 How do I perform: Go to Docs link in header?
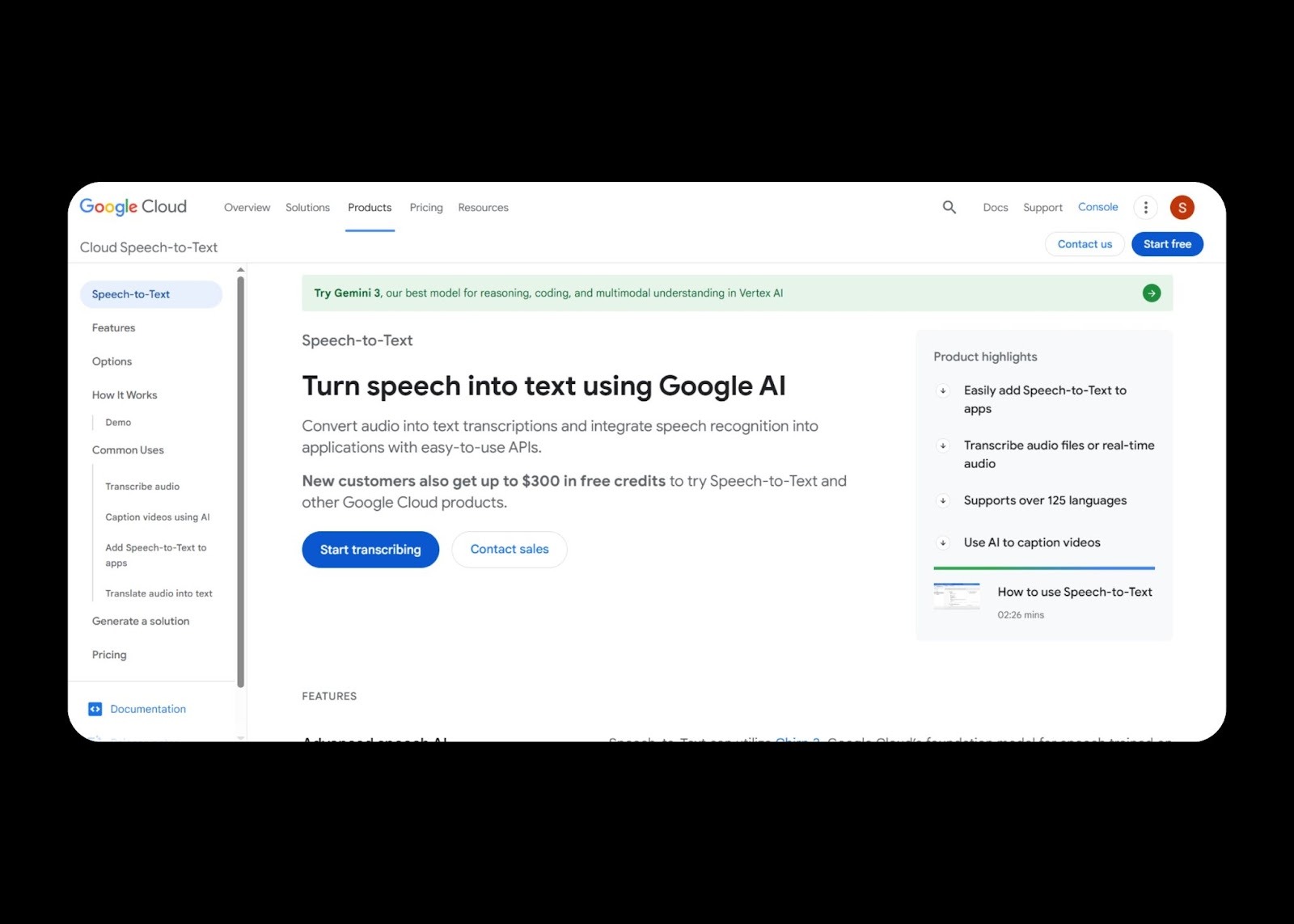click(996, 208)
